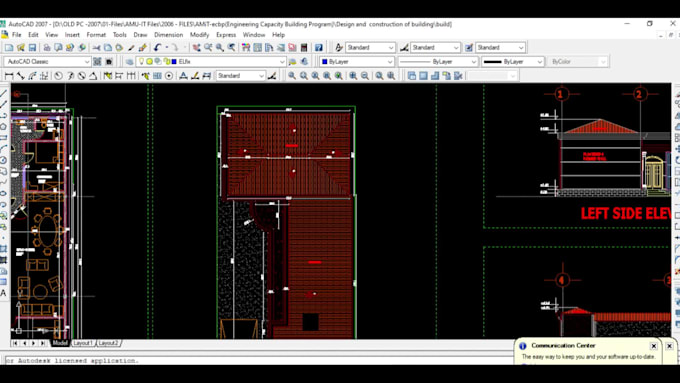
Task: Select the Diameter dimension tool
Action: 82,76
